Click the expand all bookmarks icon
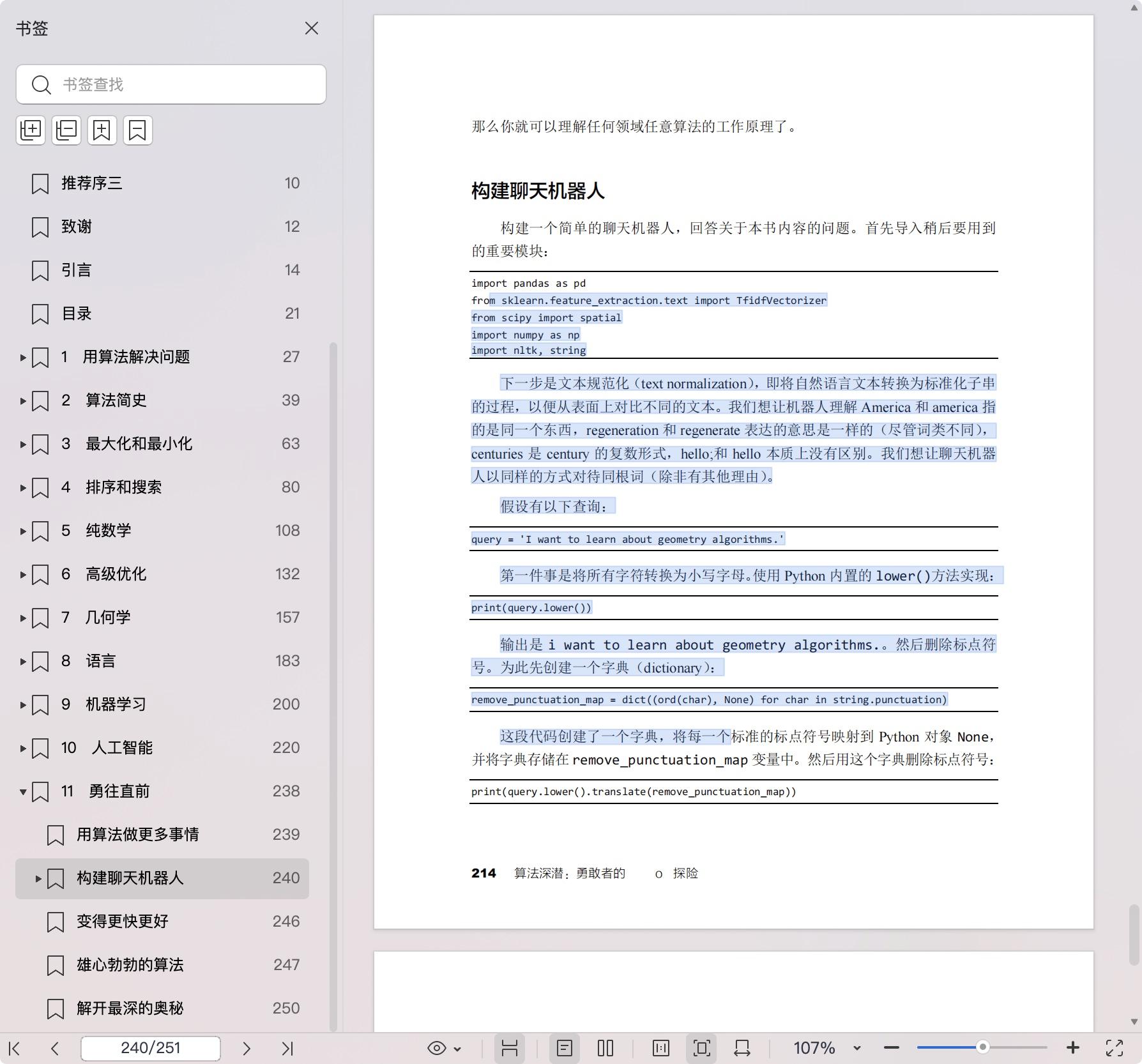Screen dimensions: 1142x1064 tap(31, 130)
